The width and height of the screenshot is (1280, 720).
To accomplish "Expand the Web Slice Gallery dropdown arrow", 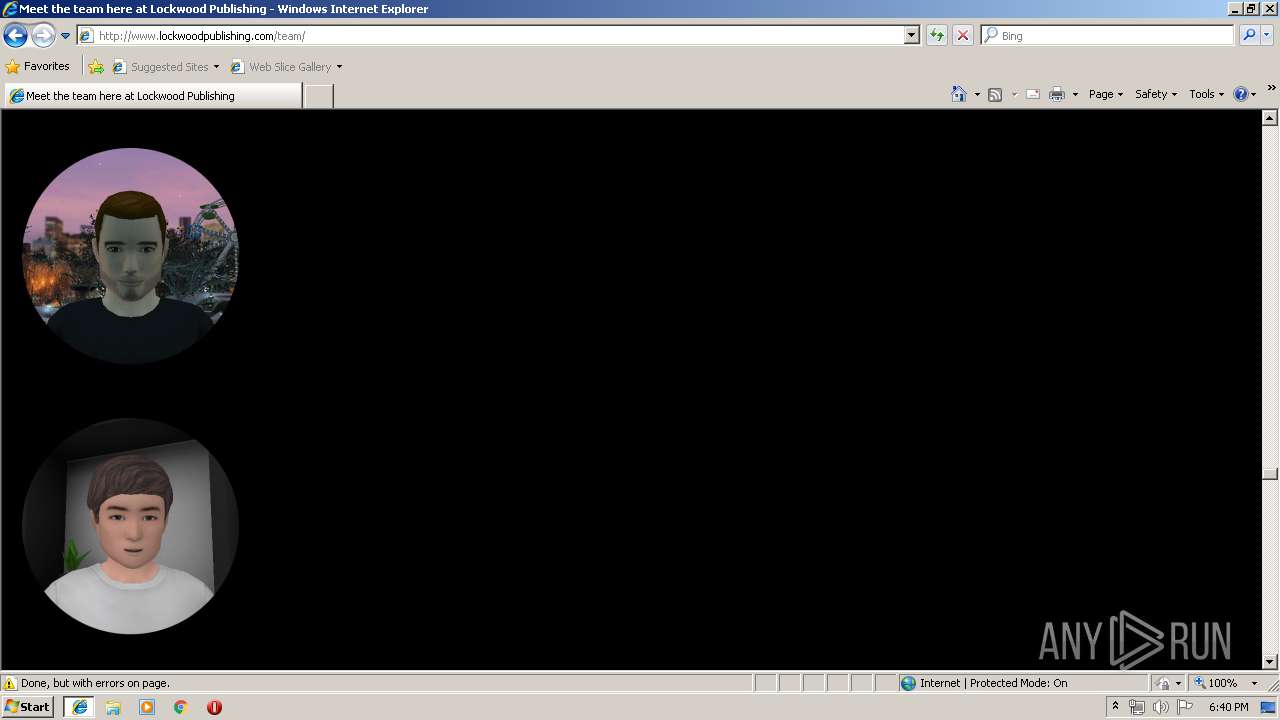I will click(x=339, y=67).
